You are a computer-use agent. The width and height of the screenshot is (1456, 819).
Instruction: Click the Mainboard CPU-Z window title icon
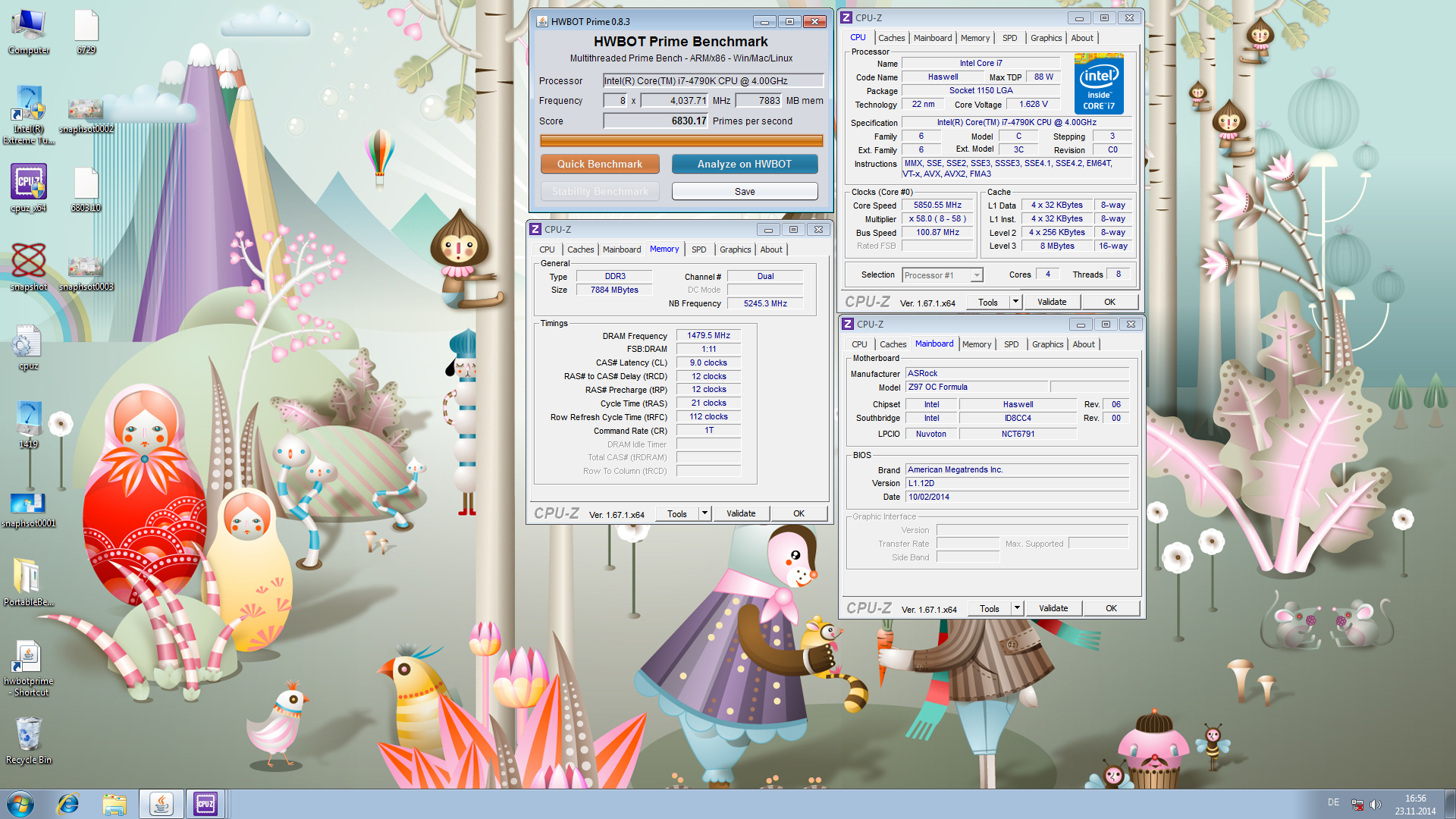848,324
